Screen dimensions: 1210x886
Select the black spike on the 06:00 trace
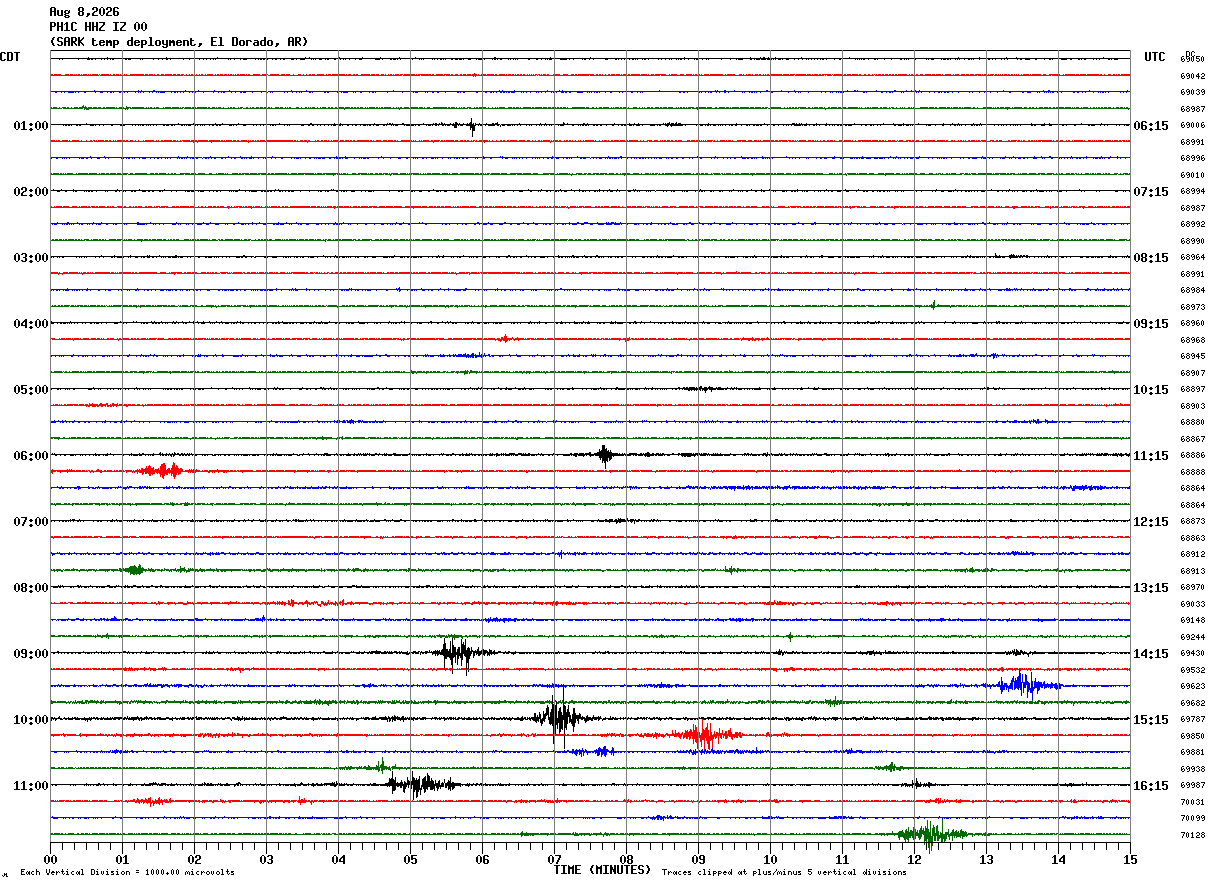pos(605,455)
